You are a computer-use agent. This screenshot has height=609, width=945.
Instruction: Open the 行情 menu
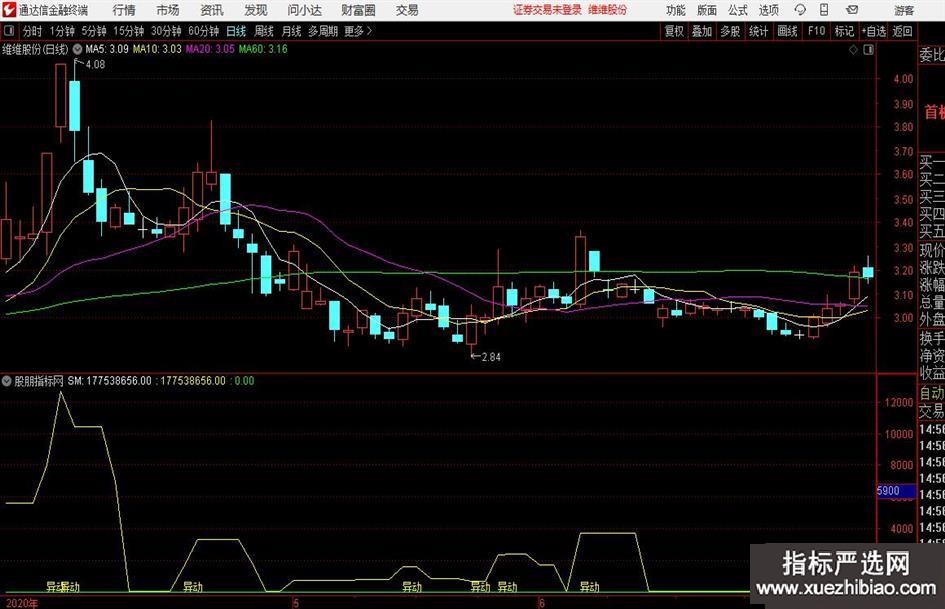coord(124,10)
